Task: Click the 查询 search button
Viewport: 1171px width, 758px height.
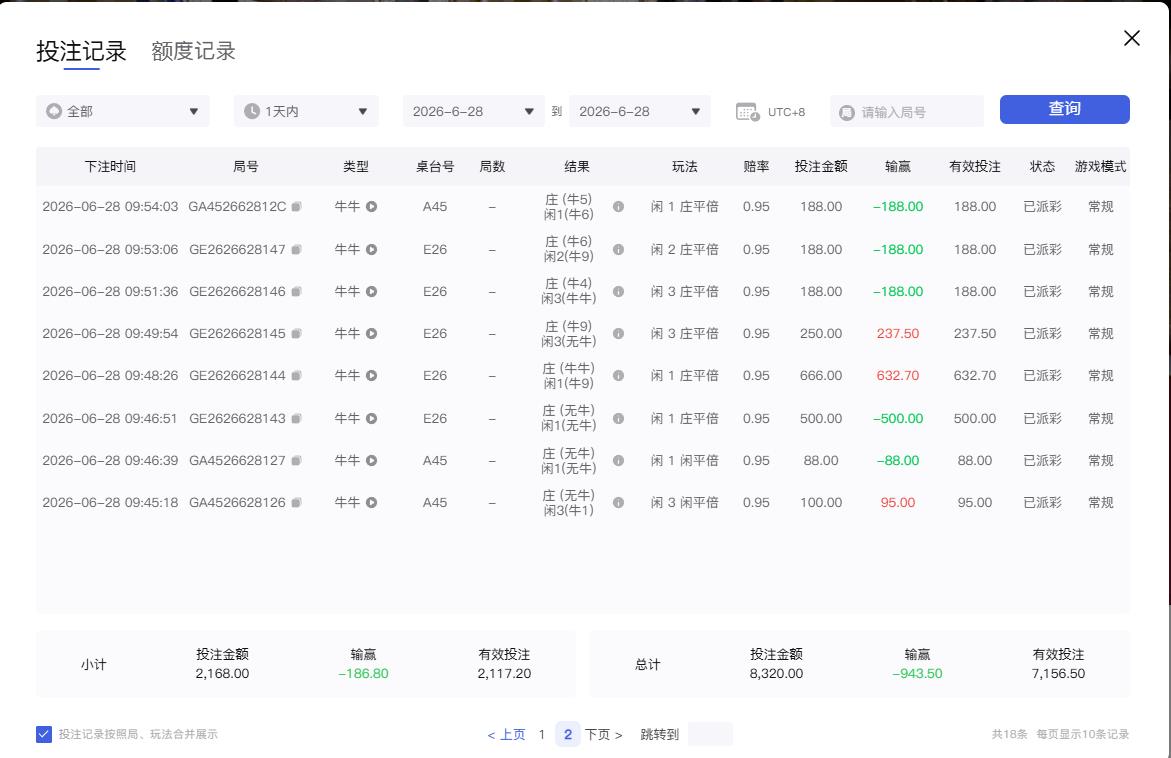Action: click(x=1065, y=109)
